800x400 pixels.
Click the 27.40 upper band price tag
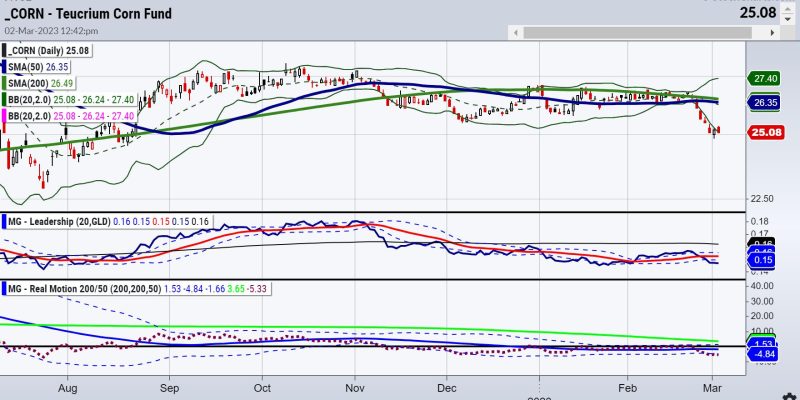pyautogui.click(x=763, y=77)
